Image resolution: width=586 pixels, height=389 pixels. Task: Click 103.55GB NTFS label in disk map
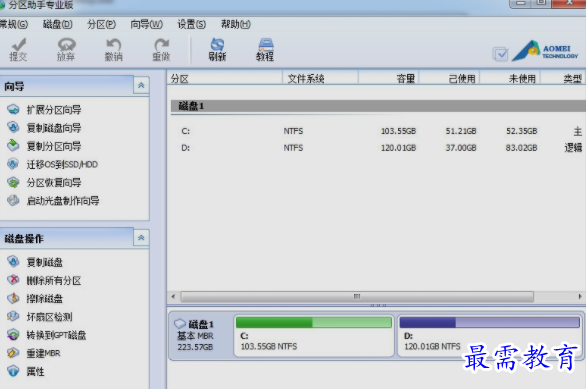269,347
